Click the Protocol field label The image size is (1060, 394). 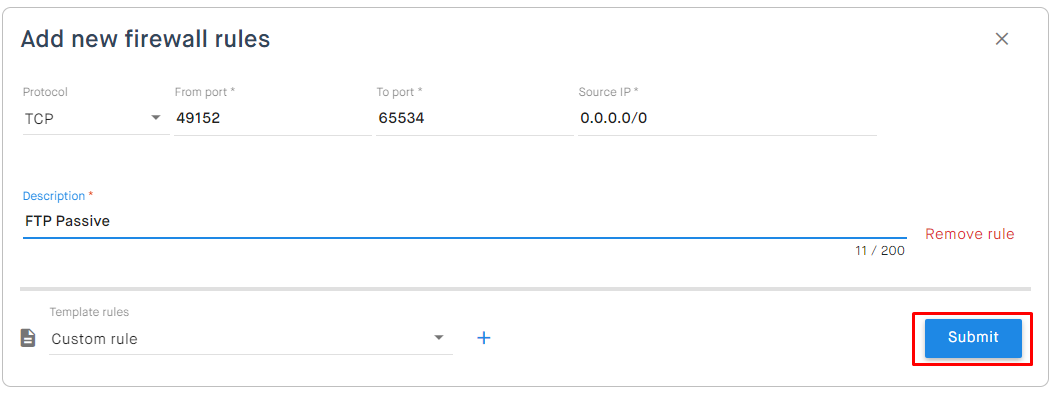point(45,92)
